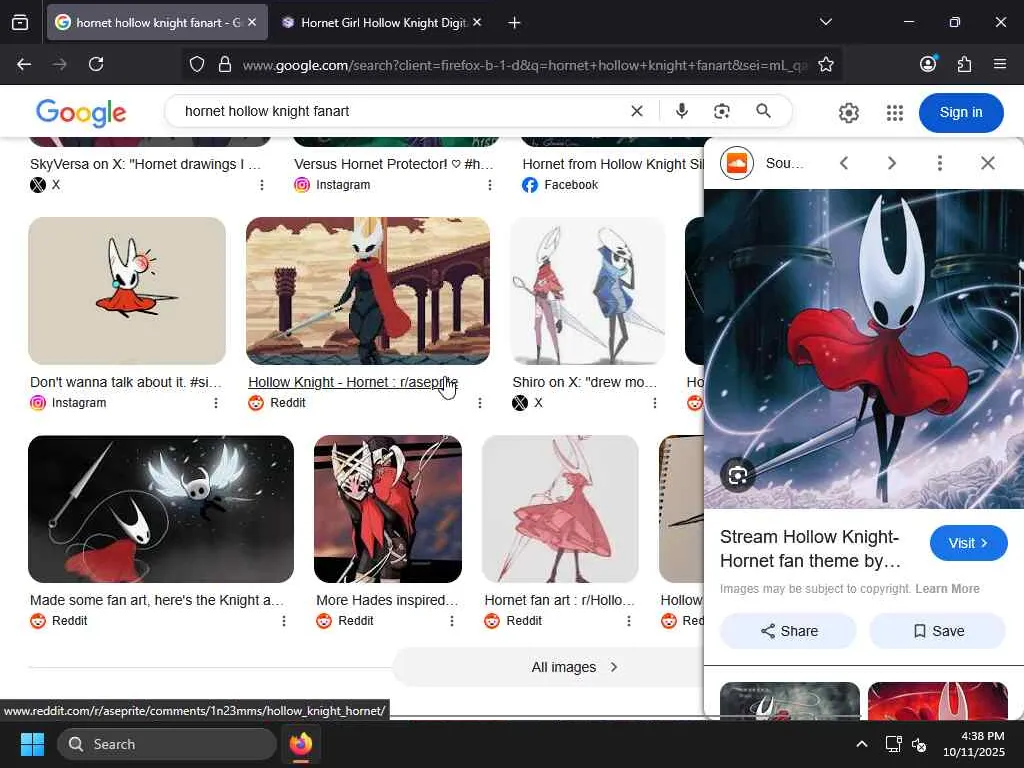Close the hornet hollow knight fanart tab
1024x768 pixels.
[x=252, y=22]
